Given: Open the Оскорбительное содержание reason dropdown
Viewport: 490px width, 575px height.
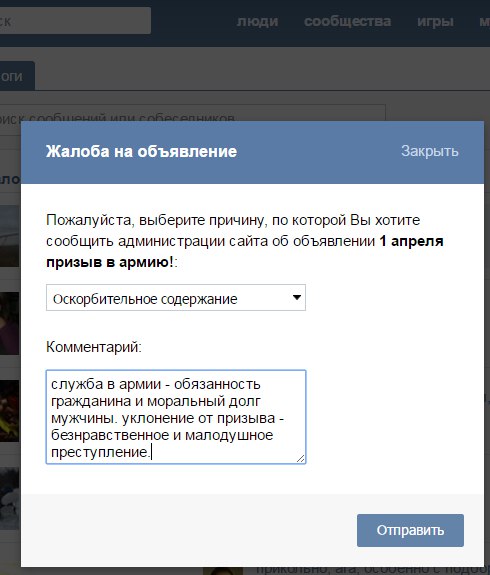Looking at the screenshot, I should (x=176, y=297).
